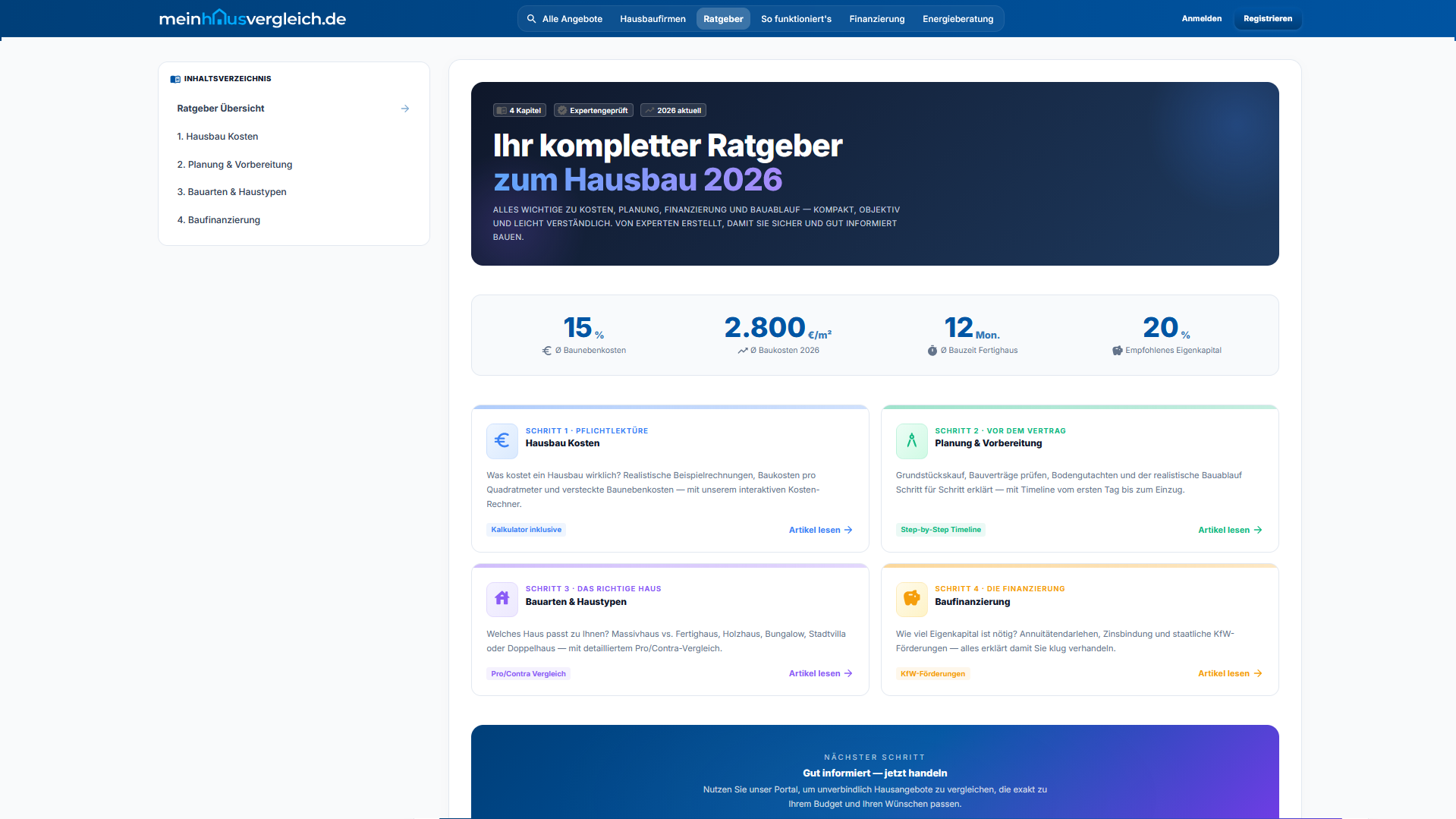Click the piggy bank icon for Baufinanzierung
The image size is (1456, 819).
pyautogui.click(x=911, y=599)
